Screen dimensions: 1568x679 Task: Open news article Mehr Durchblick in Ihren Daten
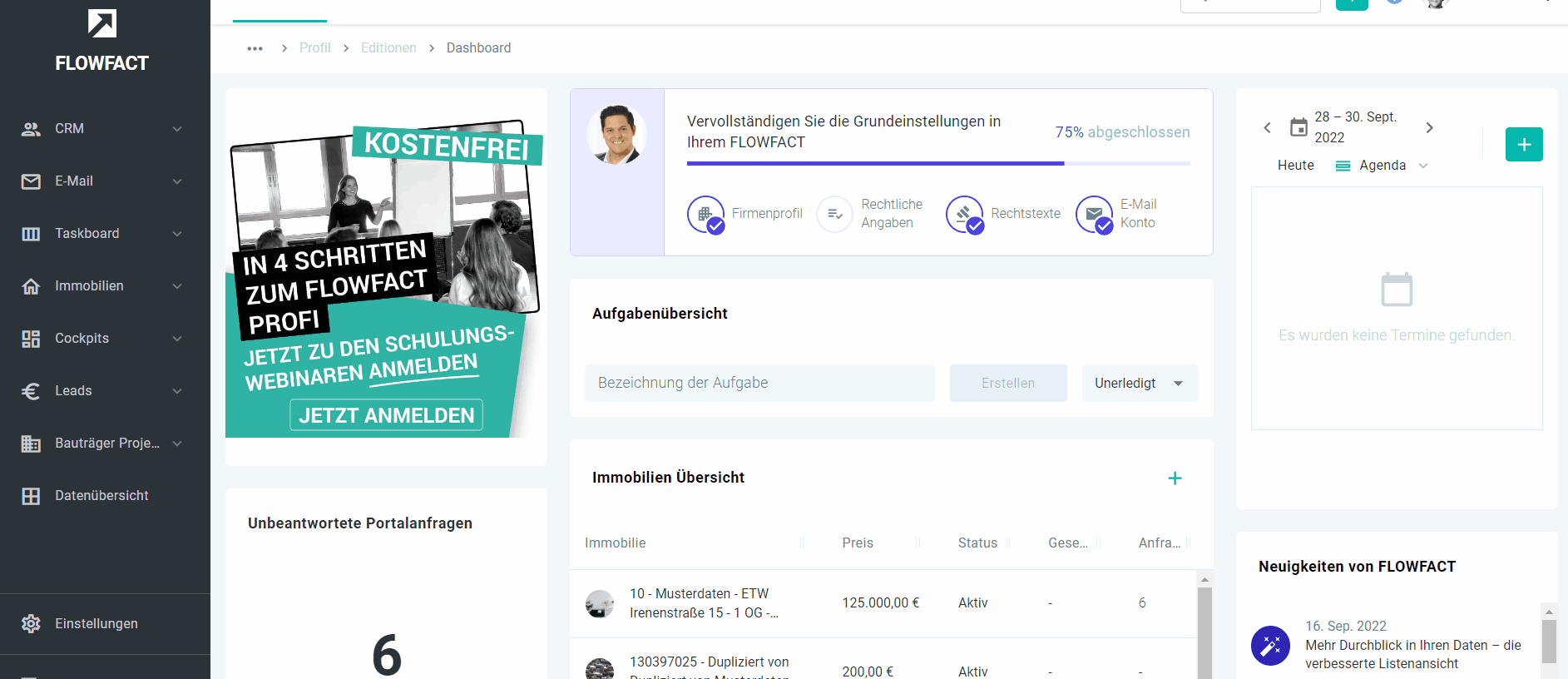point(1413,654)
